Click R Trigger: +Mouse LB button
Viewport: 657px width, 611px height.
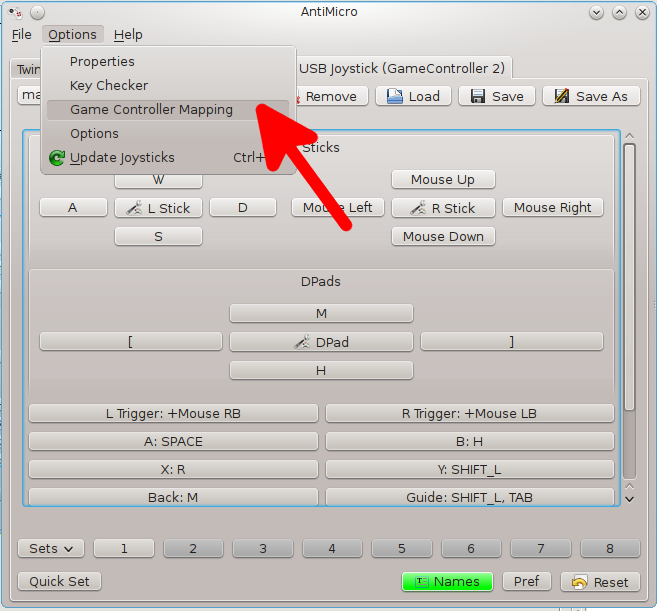[x=470, y=414]
